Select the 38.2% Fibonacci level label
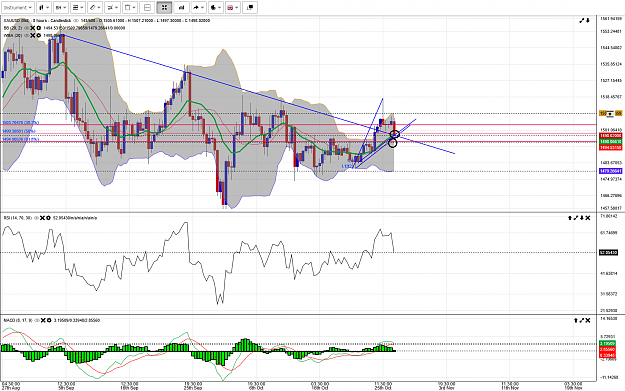 point(21,123)
